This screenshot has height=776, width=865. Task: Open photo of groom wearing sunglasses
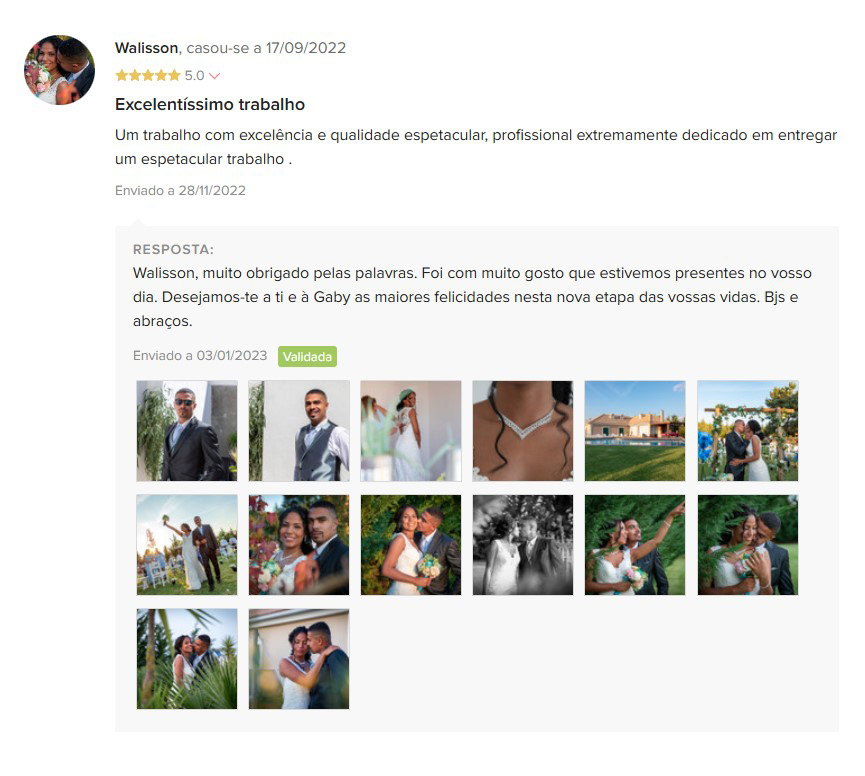pyautogui.click(x=187, y=431)
